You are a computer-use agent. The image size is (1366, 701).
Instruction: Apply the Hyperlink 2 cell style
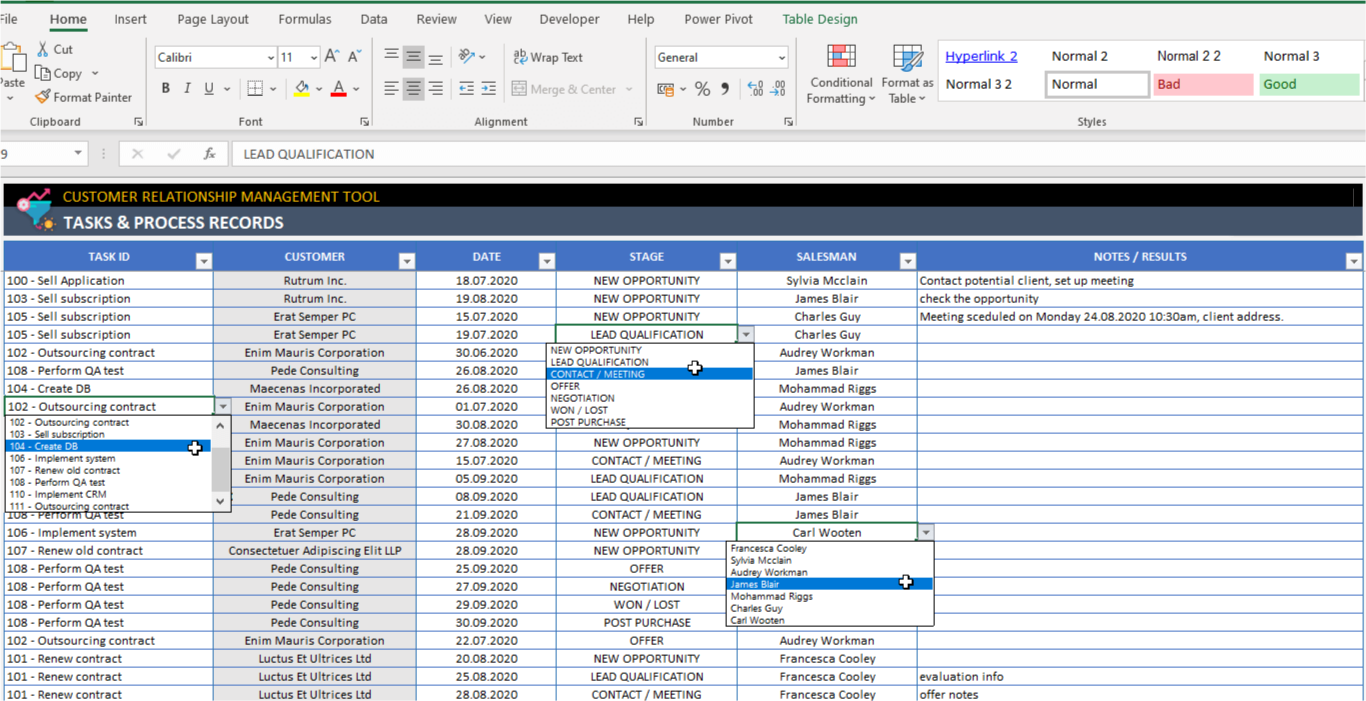pyautogui.click(x=981, y=56)
